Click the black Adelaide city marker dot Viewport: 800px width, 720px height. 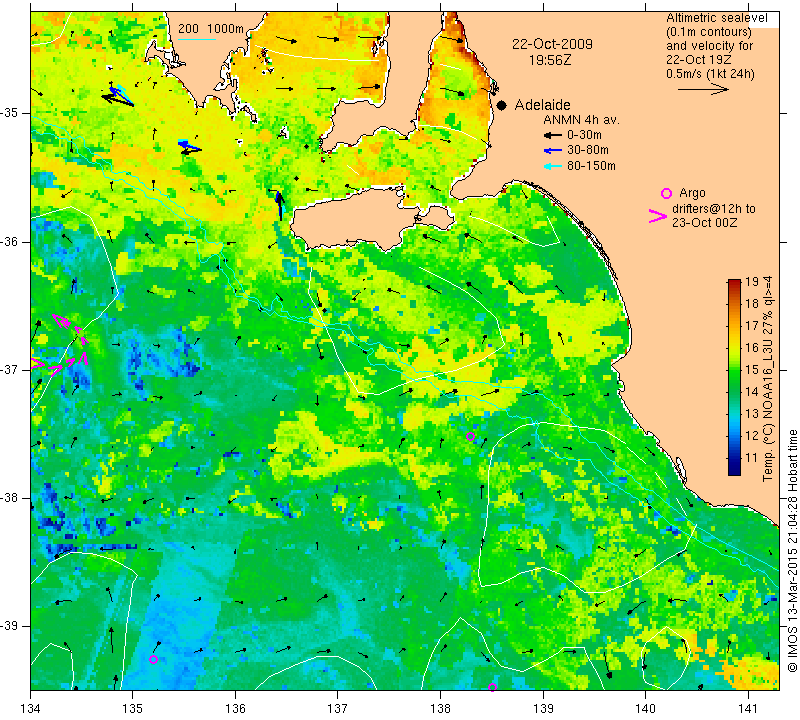pos(502,105)
